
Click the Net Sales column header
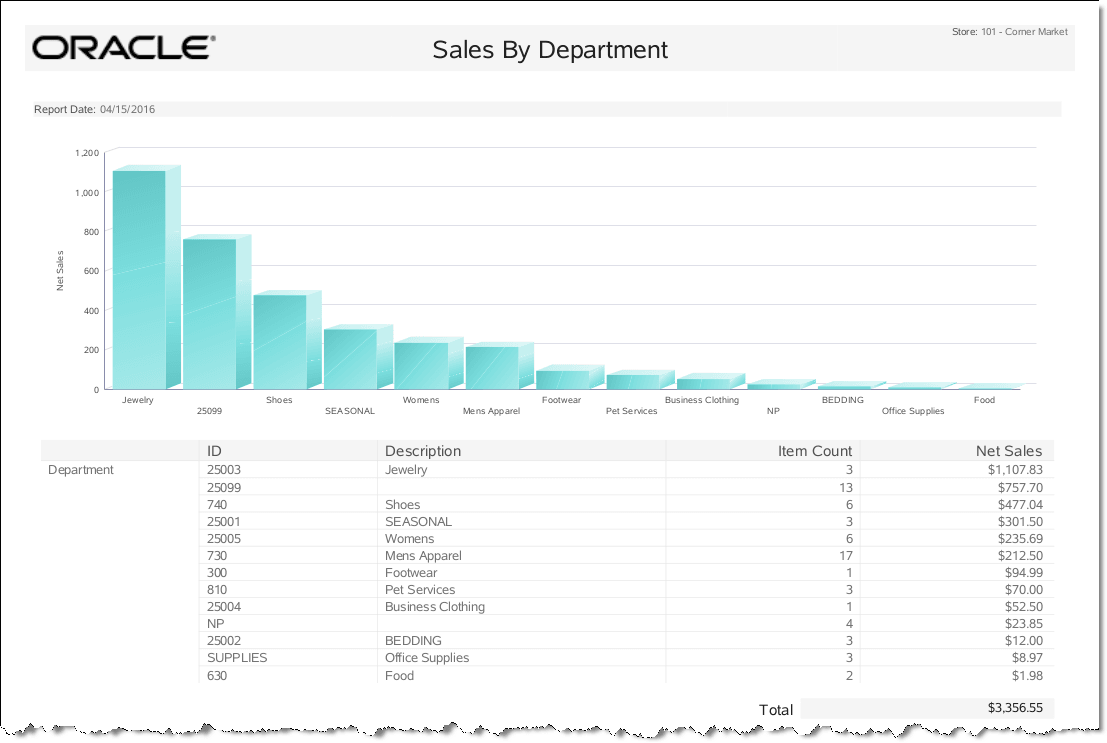click(1009, 451)
